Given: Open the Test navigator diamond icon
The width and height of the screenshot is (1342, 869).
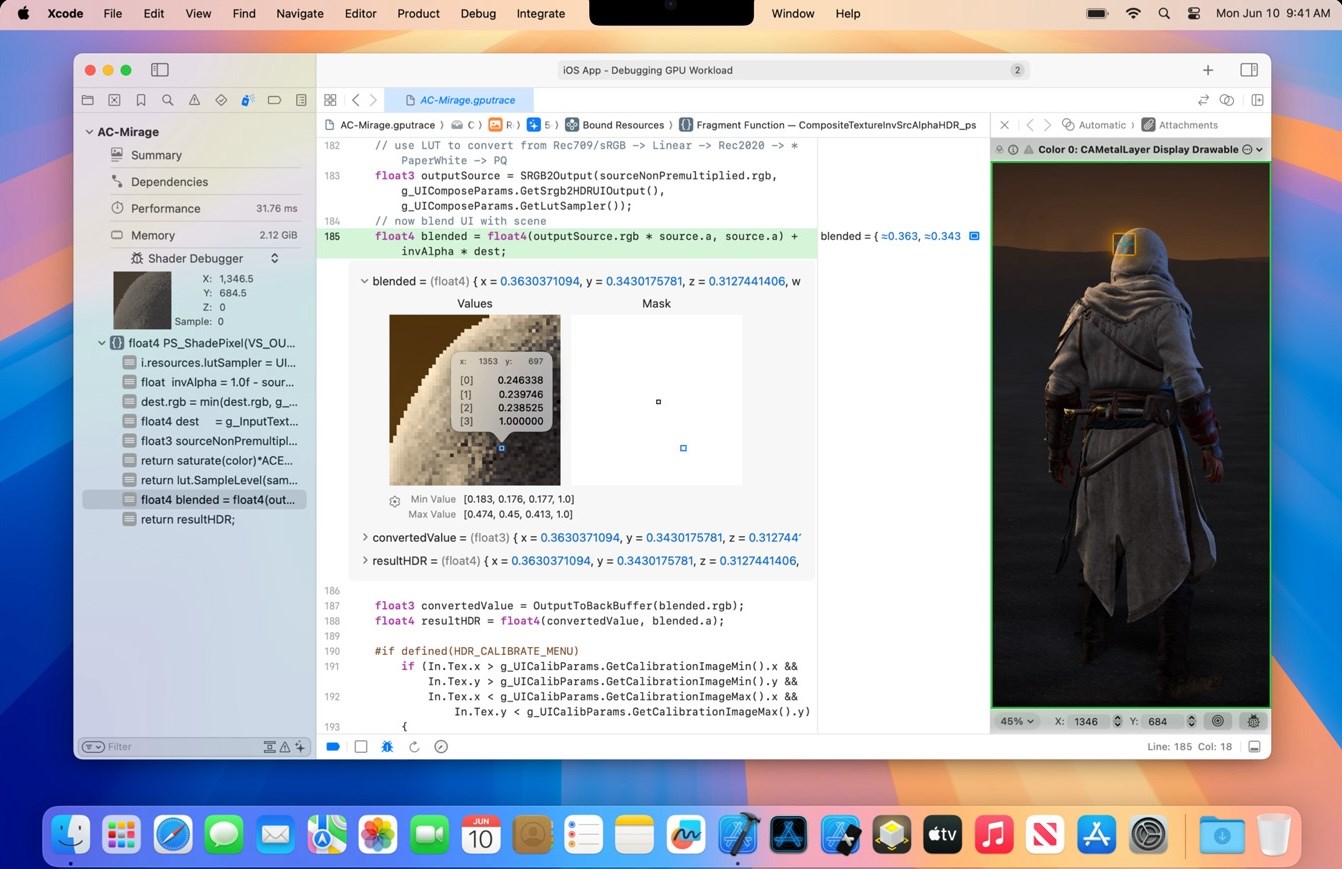Looking at the screenshot, I should click(221, 100).
